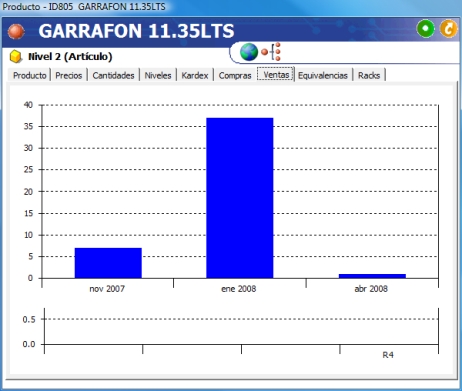Click the 'ene 2008' axis label

(239, 289)
